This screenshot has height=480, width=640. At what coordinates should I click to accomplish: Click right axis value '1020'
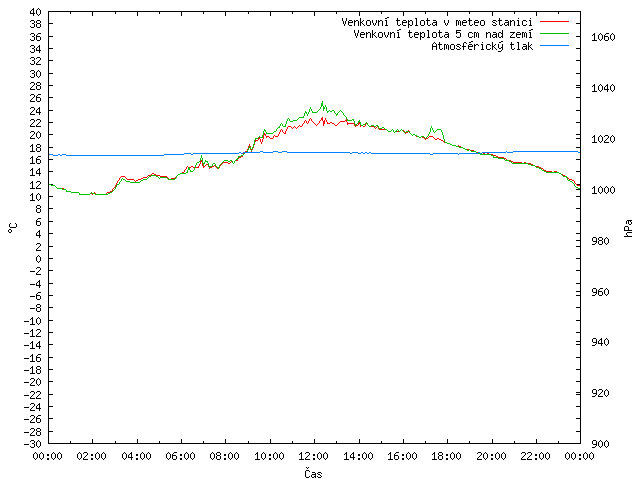603,139
